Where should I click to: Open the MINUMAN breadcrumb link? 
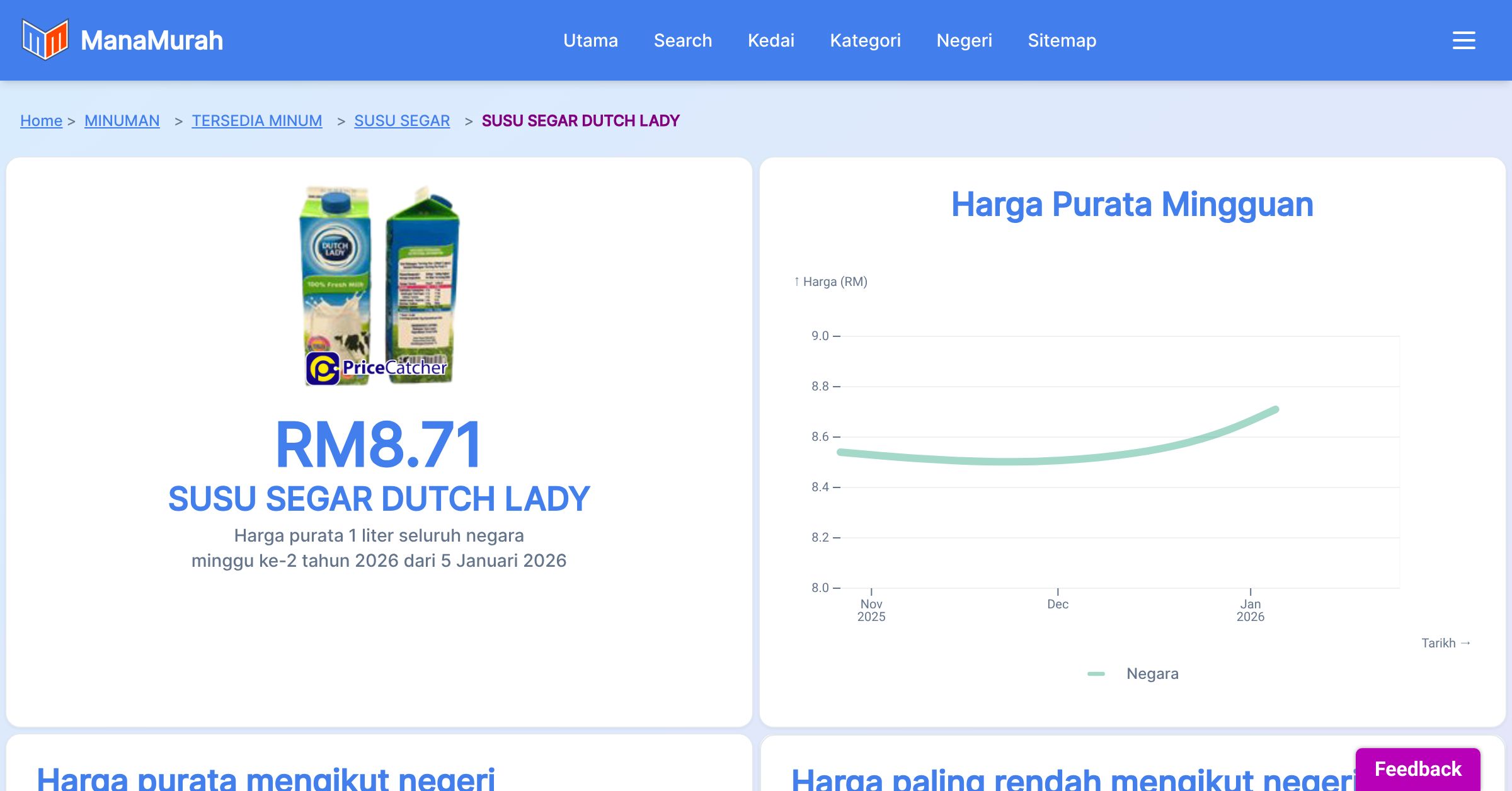[122, 120]
